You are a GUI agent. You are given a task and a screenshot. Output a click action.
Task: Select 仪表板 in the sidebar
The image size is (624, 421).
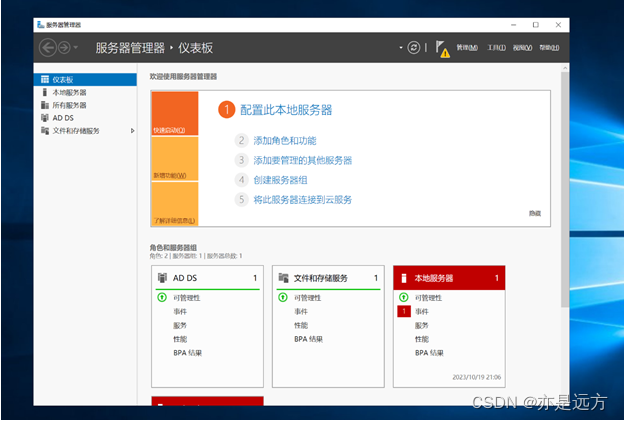pos(85,80)
